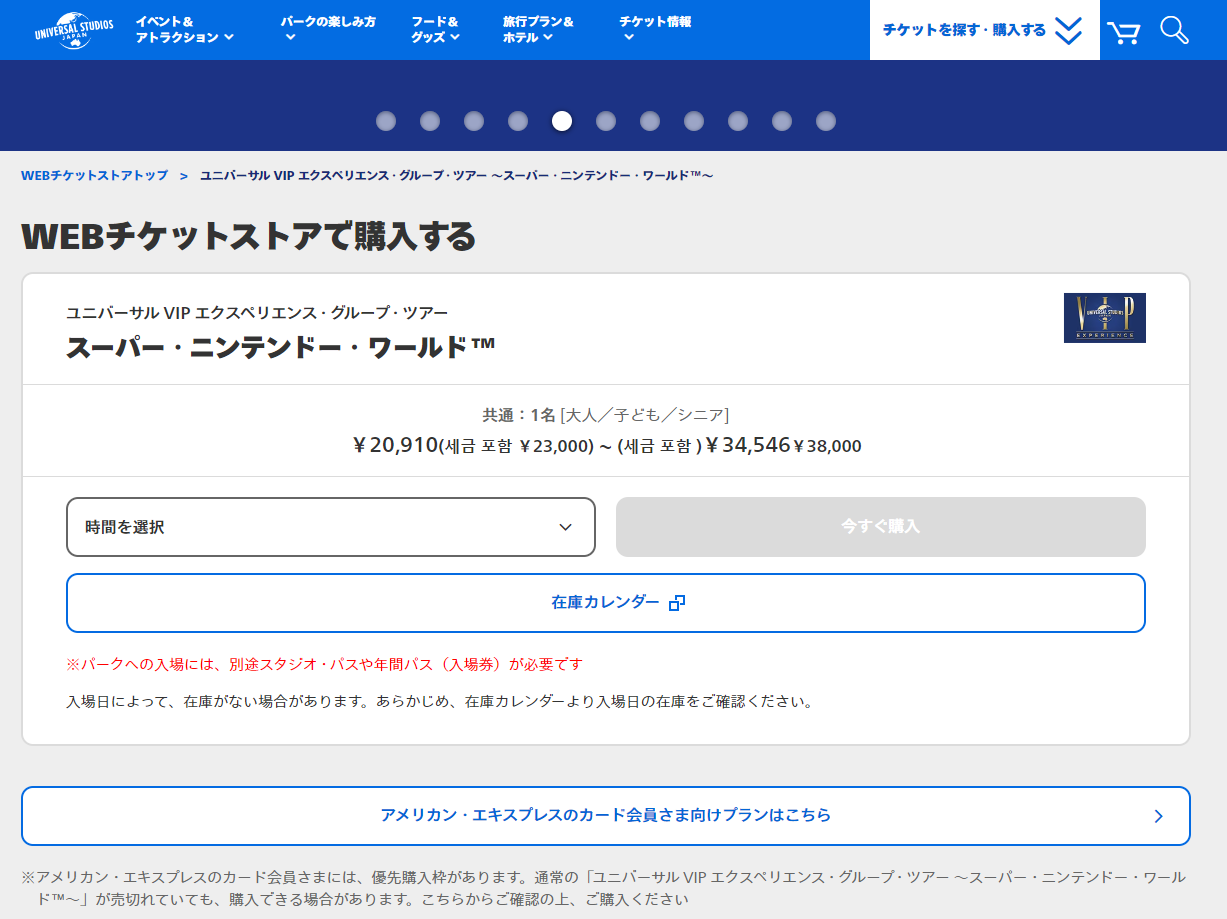Viewport: 1227px width, 919px height.
Task: Expand the チケット情報 menu
Action: [x=655, y=29]
